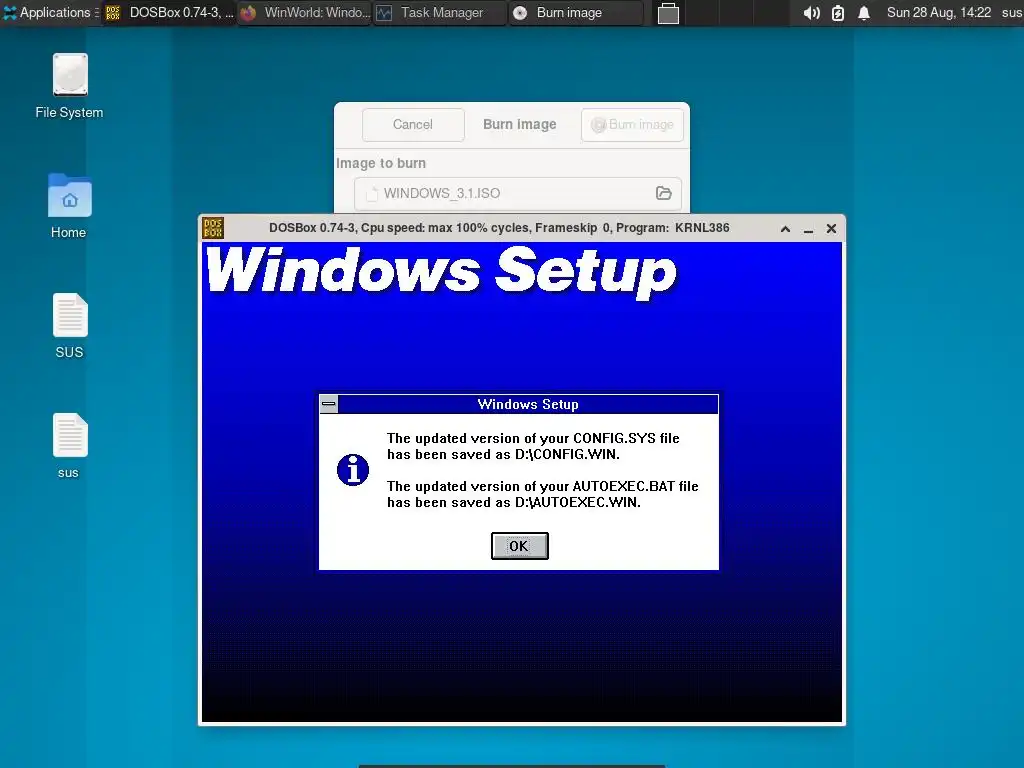Switch to DOSBox 0.74-3 taskbar entry
This screenshot has height=768, width=1024.
click(x=170, y=12)
